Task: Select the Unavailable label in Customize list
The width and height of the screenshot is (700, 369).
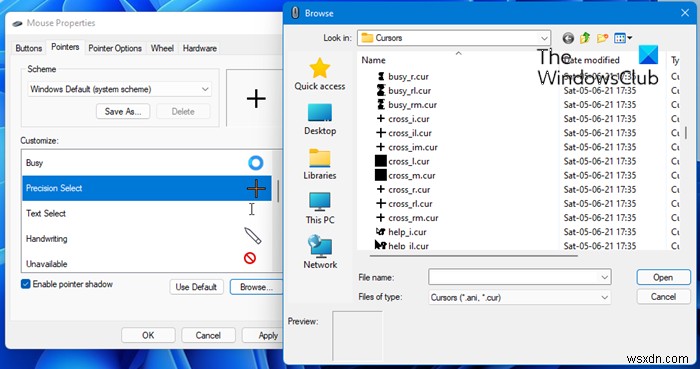Action: click(46, 264)
